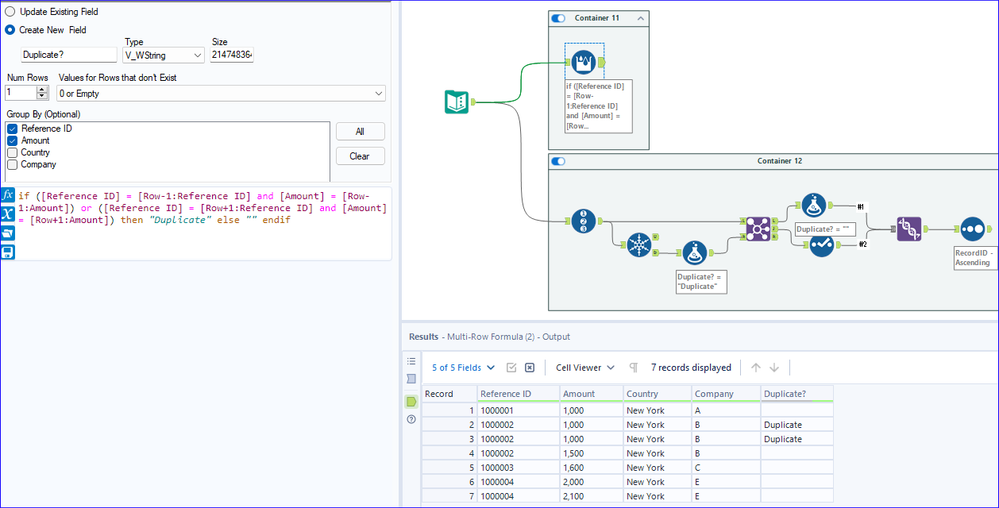This screenshot has height=508, width=999.
Task: Select the purple Union DNA tool
Action: click(909, 229)
